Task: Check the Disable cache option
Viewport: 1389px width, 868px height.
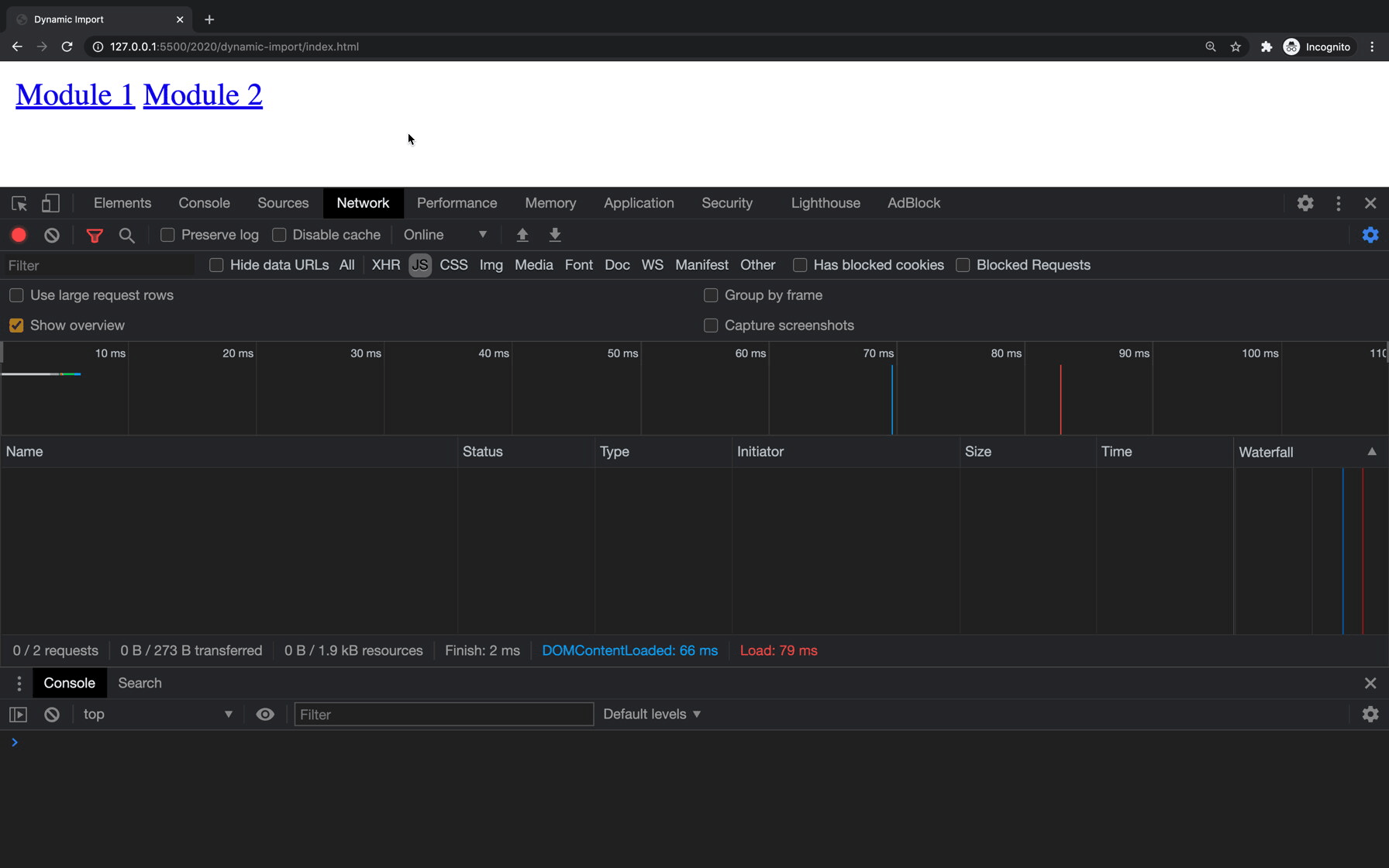Action: click(x=279, y=235)
